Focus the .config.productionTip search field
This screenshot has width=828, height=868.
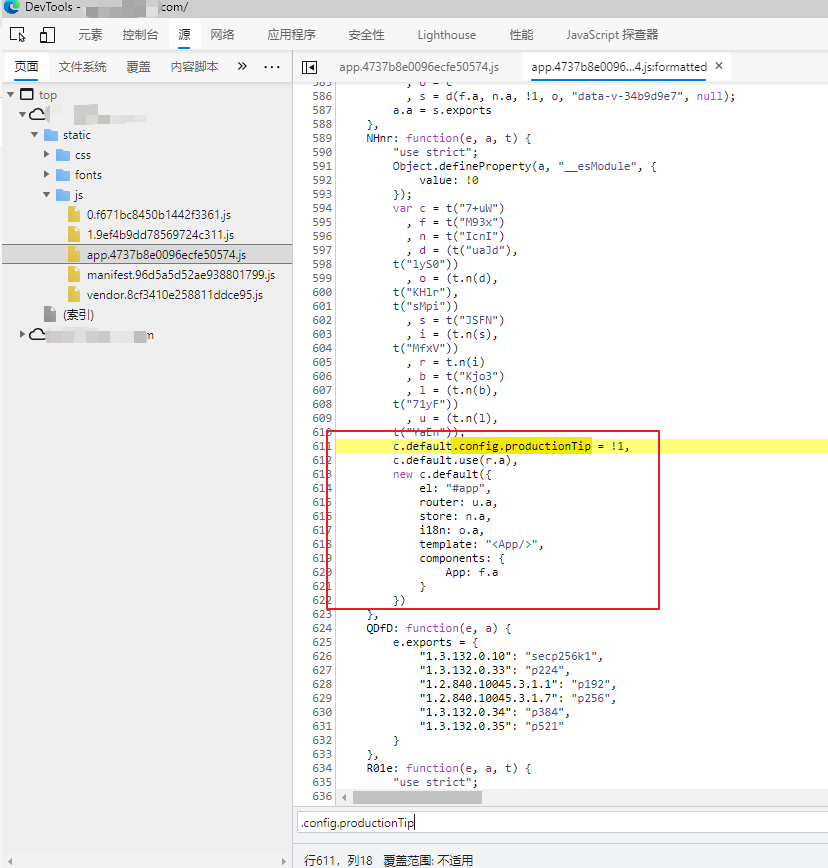click(x=562, y=823)
